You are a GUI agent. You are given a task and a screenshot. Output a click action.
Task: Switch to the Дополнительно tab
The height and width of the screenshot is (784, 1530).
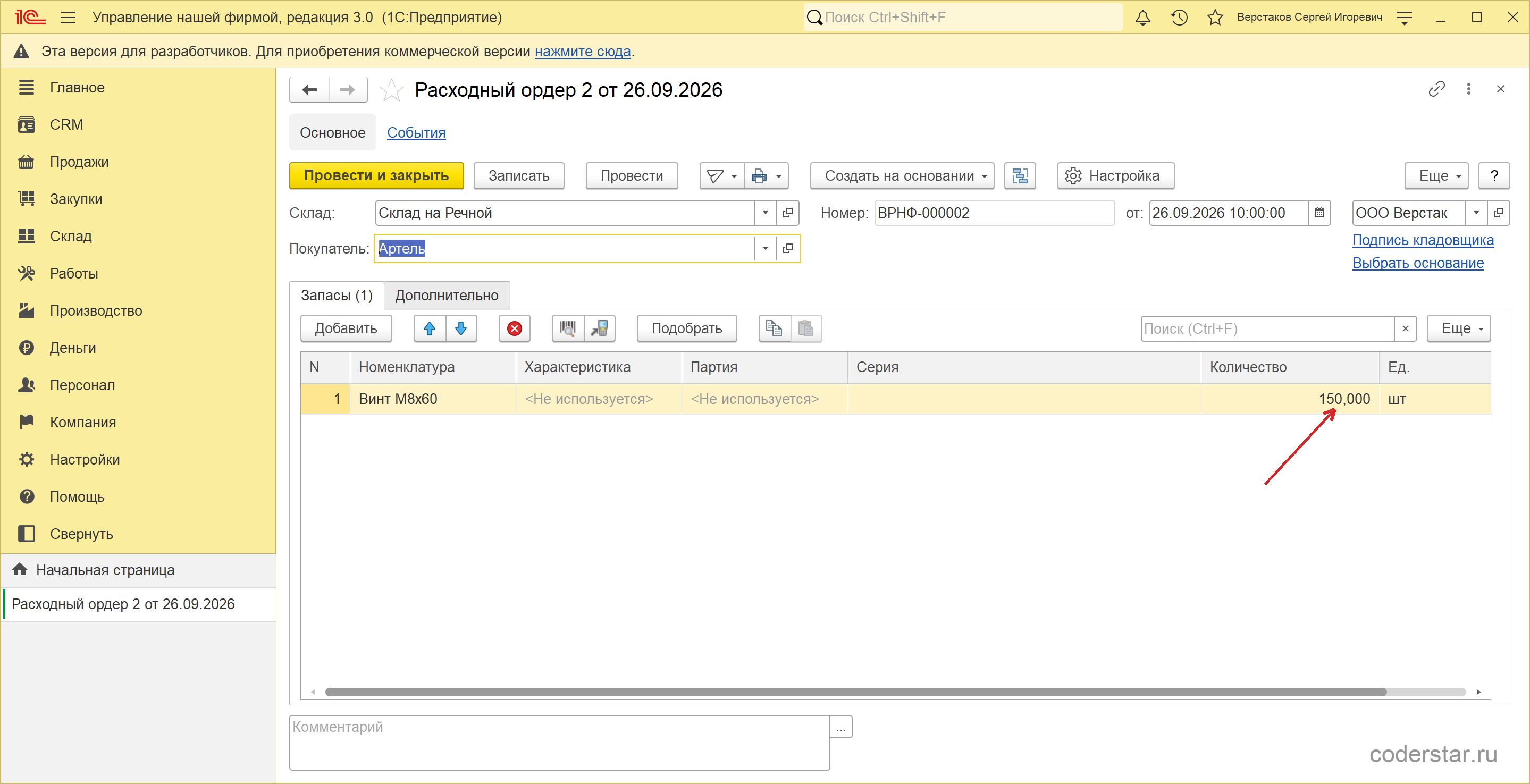[x=447, y=295]
